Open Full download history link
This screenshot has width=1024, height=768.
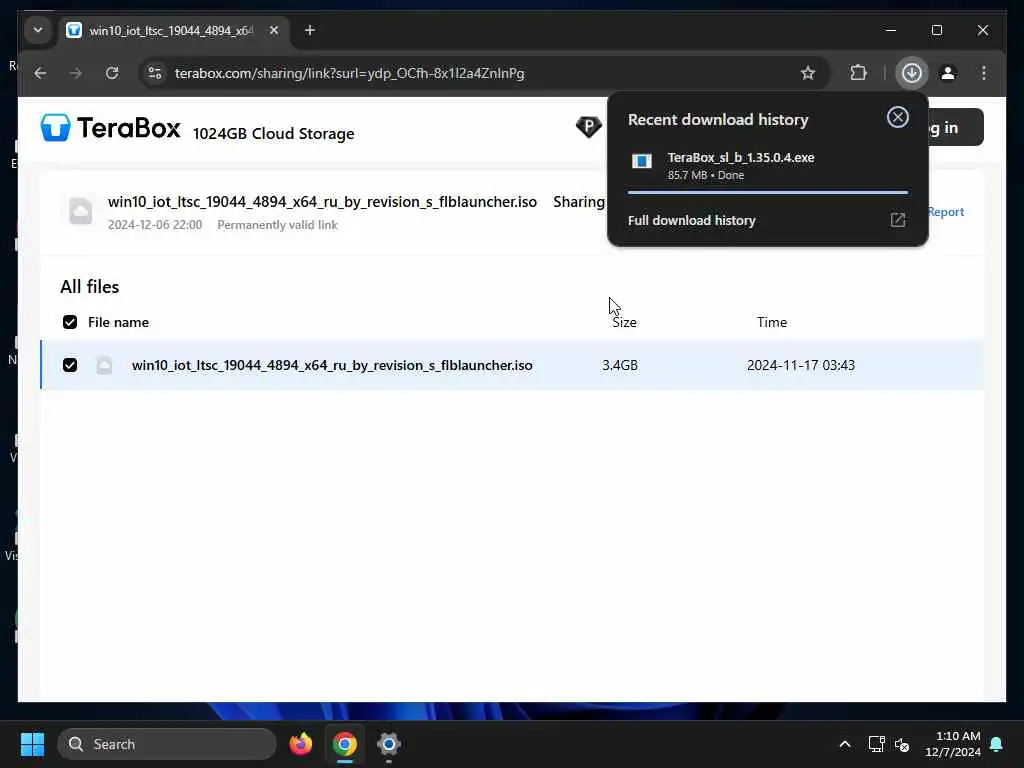coord(692,221)
